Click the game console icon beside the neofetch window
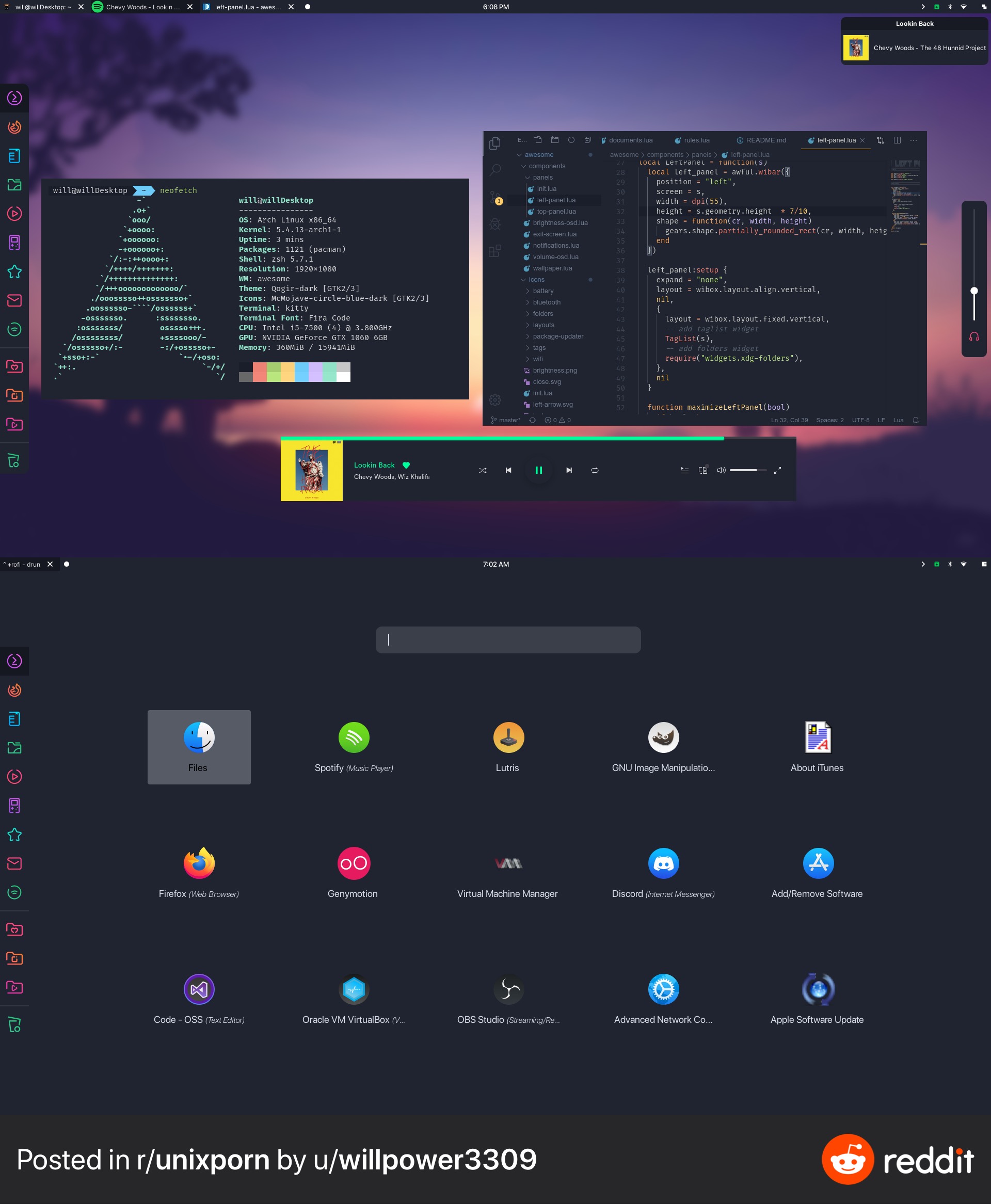The height and width of the screenshot is (1204, 991). pos(14,243)
